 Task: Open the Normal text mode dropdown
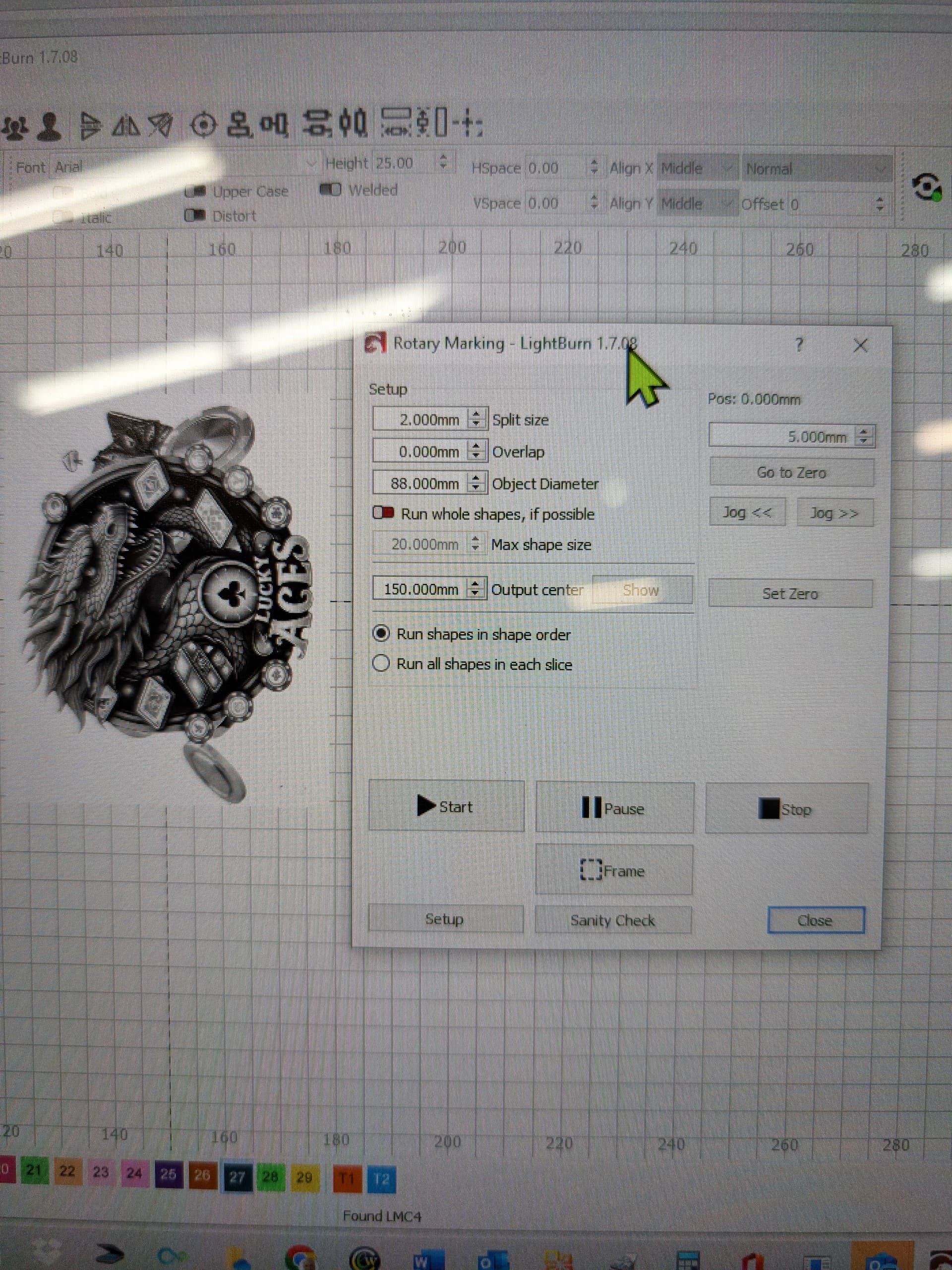(817, 169)
